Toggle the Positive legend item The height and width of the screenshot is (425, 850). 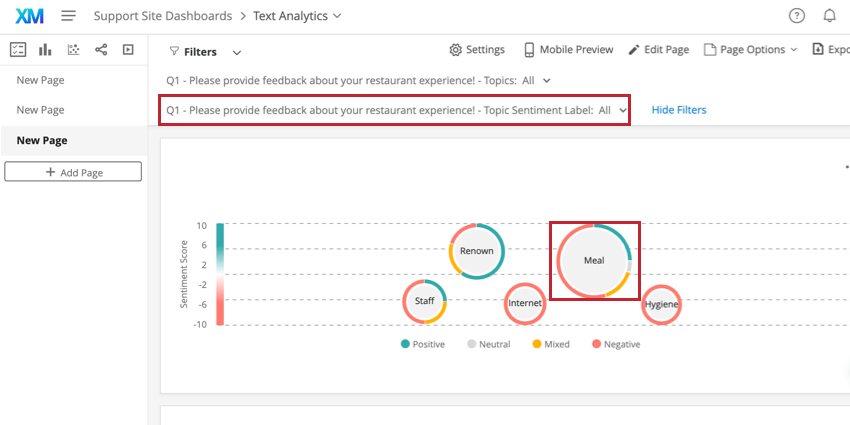[x=423, y=344]
